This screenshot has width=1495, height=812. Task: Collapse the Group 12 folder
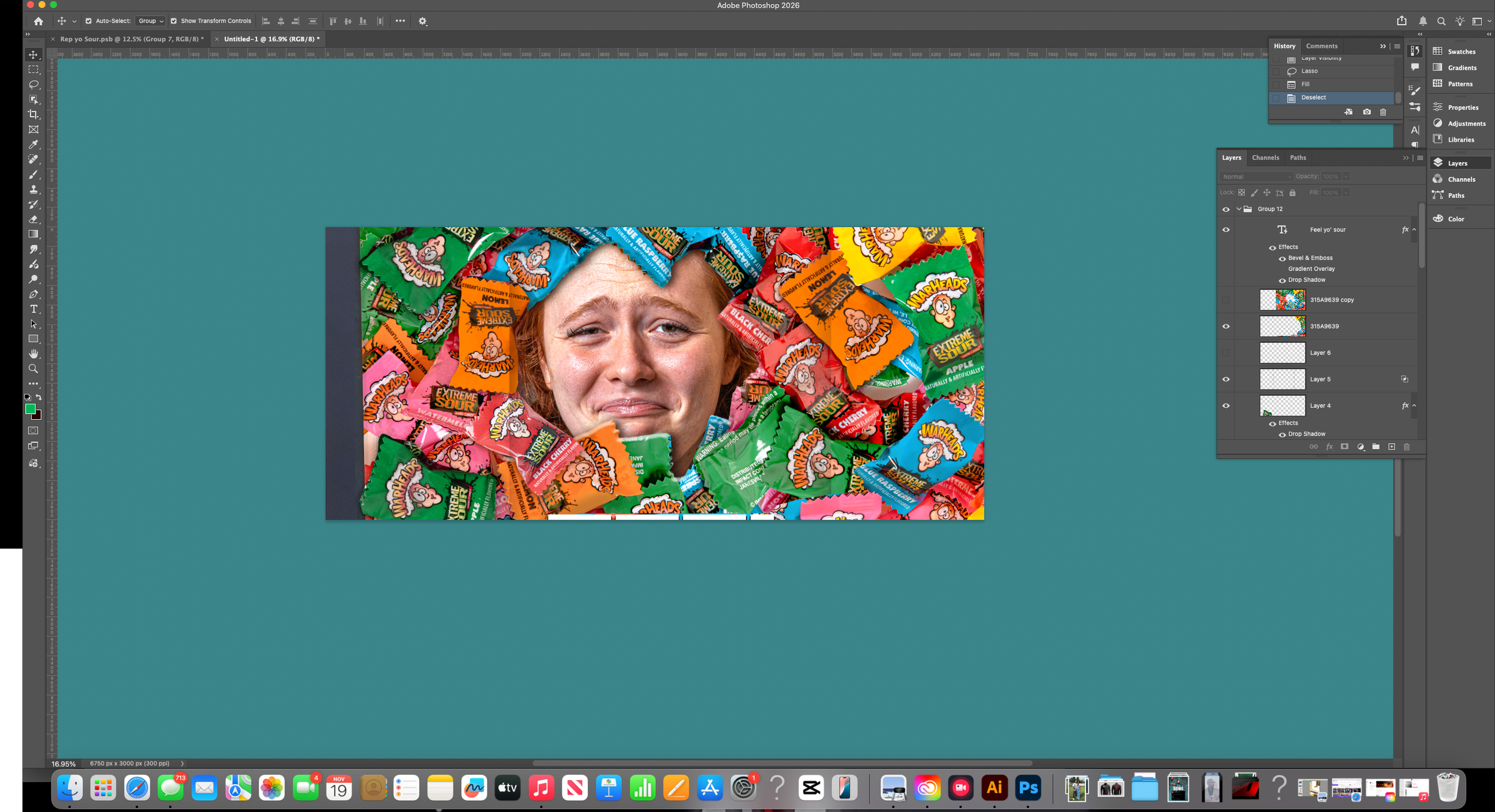[x=1239, y=209]
